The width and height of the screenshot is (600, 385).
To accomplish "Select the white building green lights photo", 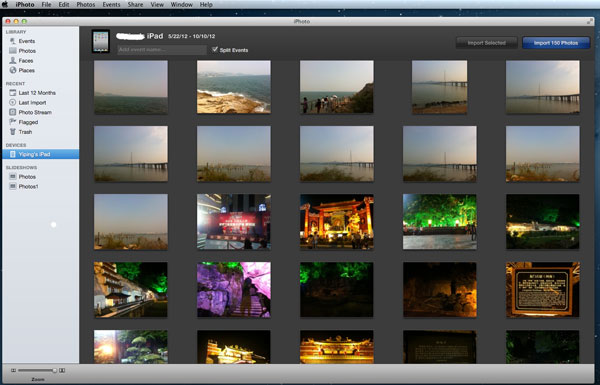I will [131, 290].
